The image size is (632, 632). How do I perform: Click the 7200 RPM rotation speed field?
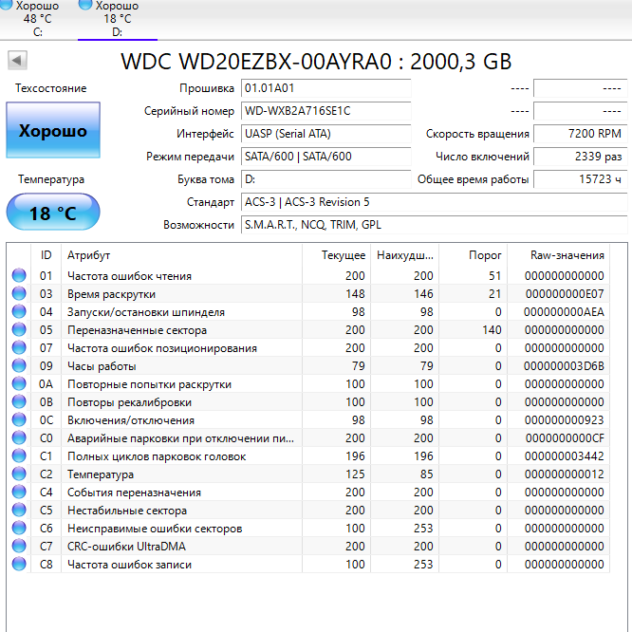pyautogui.click(x=580, y=133)
